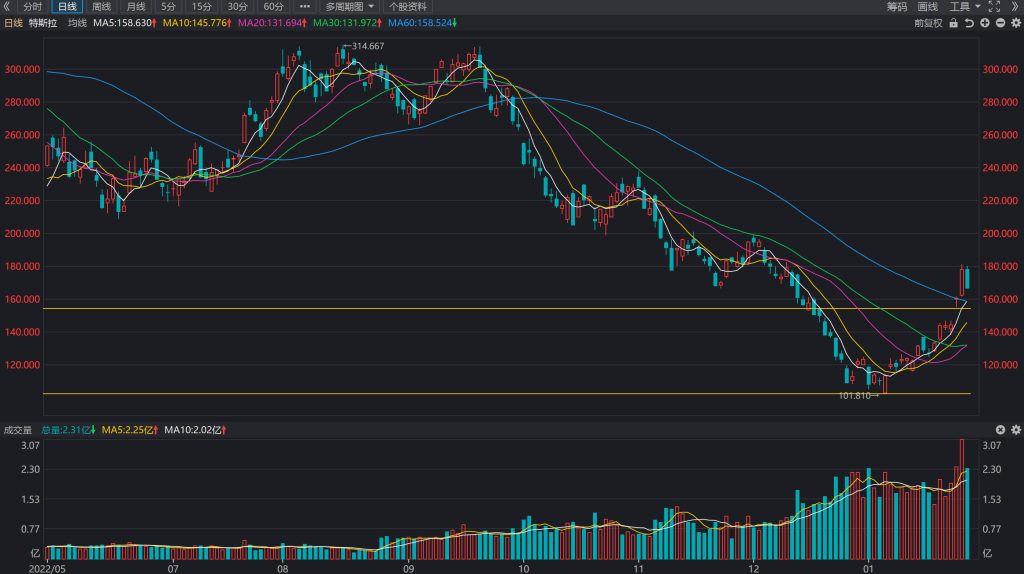Toggle the 前复权 adjustment mode
This screenshot has width=1024, height=574.
click(928, 23)
